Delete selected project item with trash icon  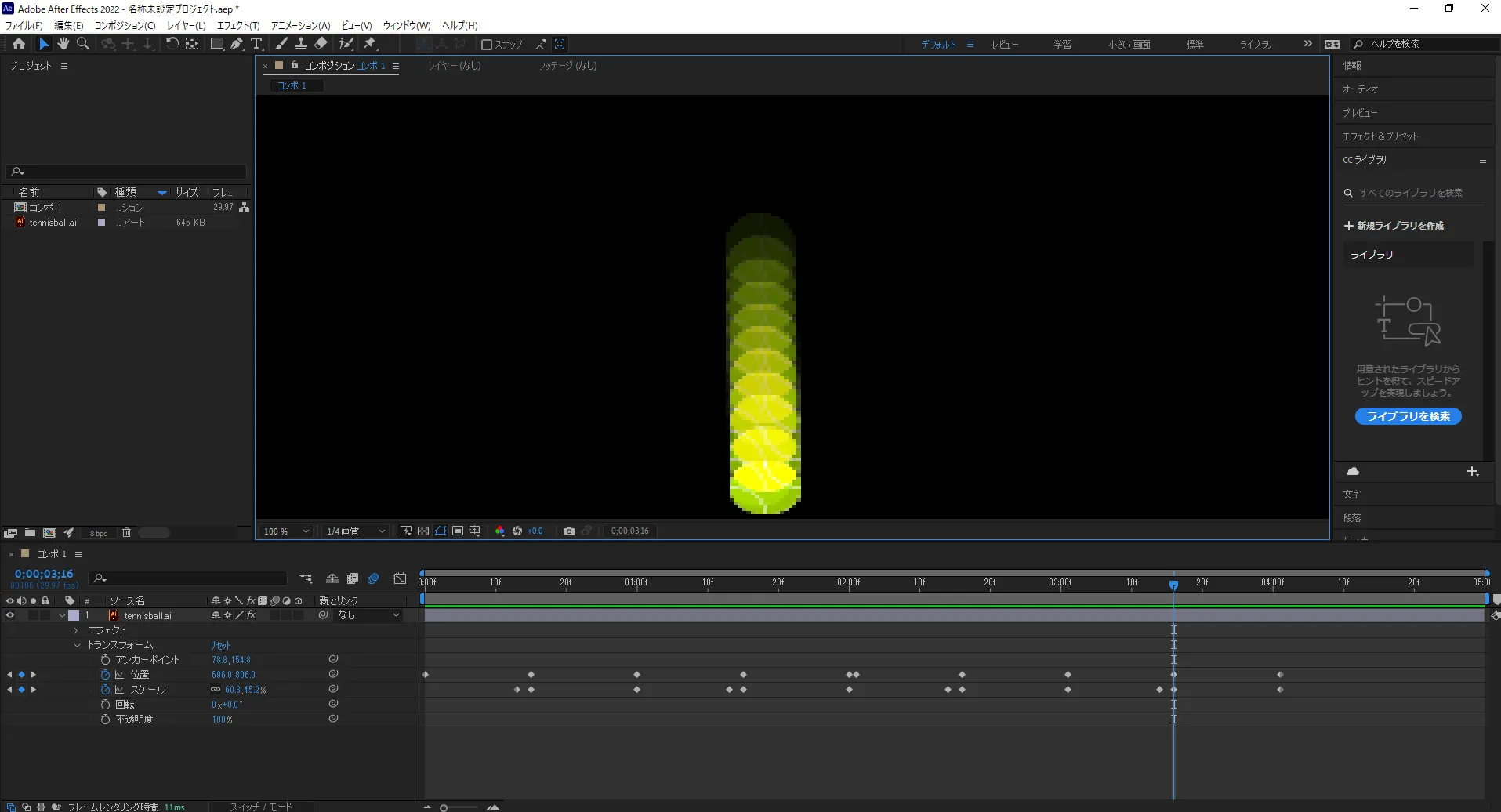[x=126, y=533]
